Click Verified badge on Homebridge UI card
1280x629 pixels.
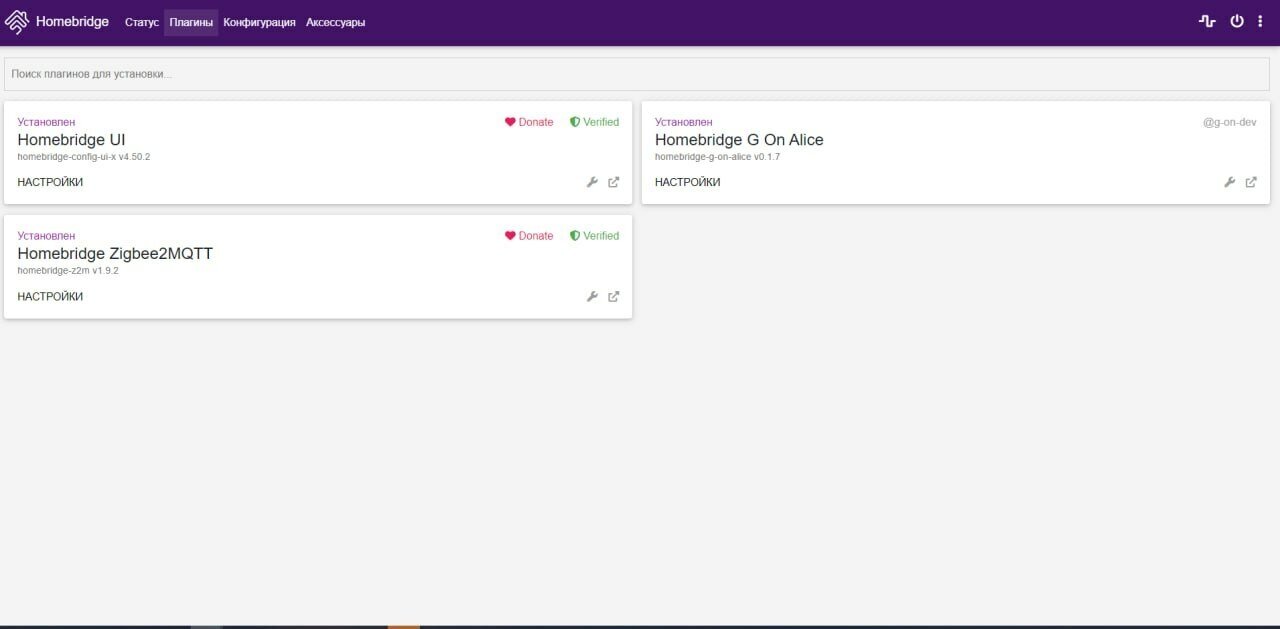point(594,122)
